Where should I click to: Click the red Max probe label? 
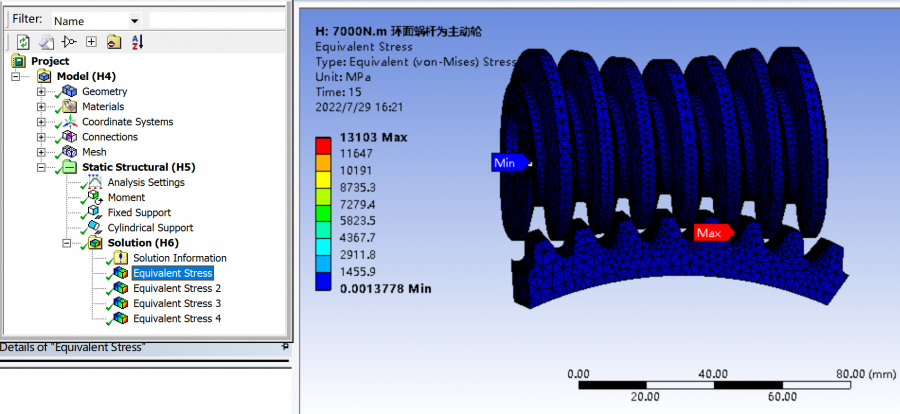708,233
